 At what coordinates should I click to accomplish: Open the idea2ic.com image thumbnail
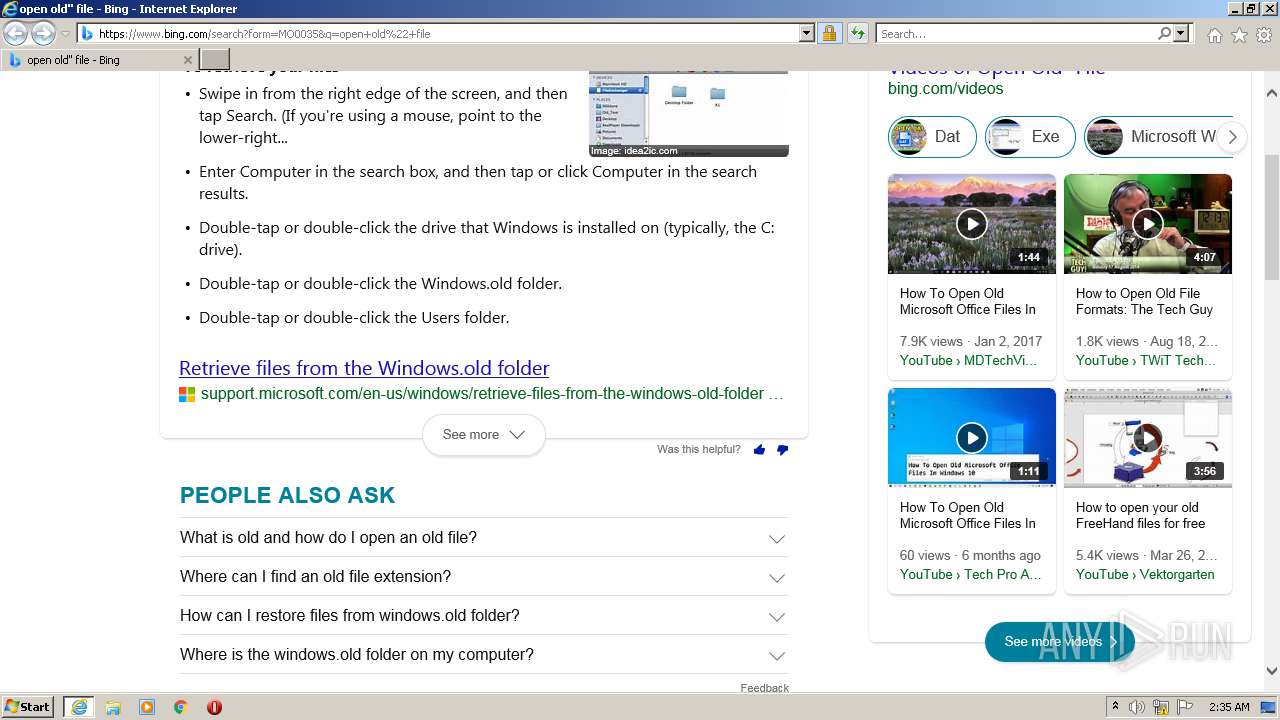click(689, 113)
